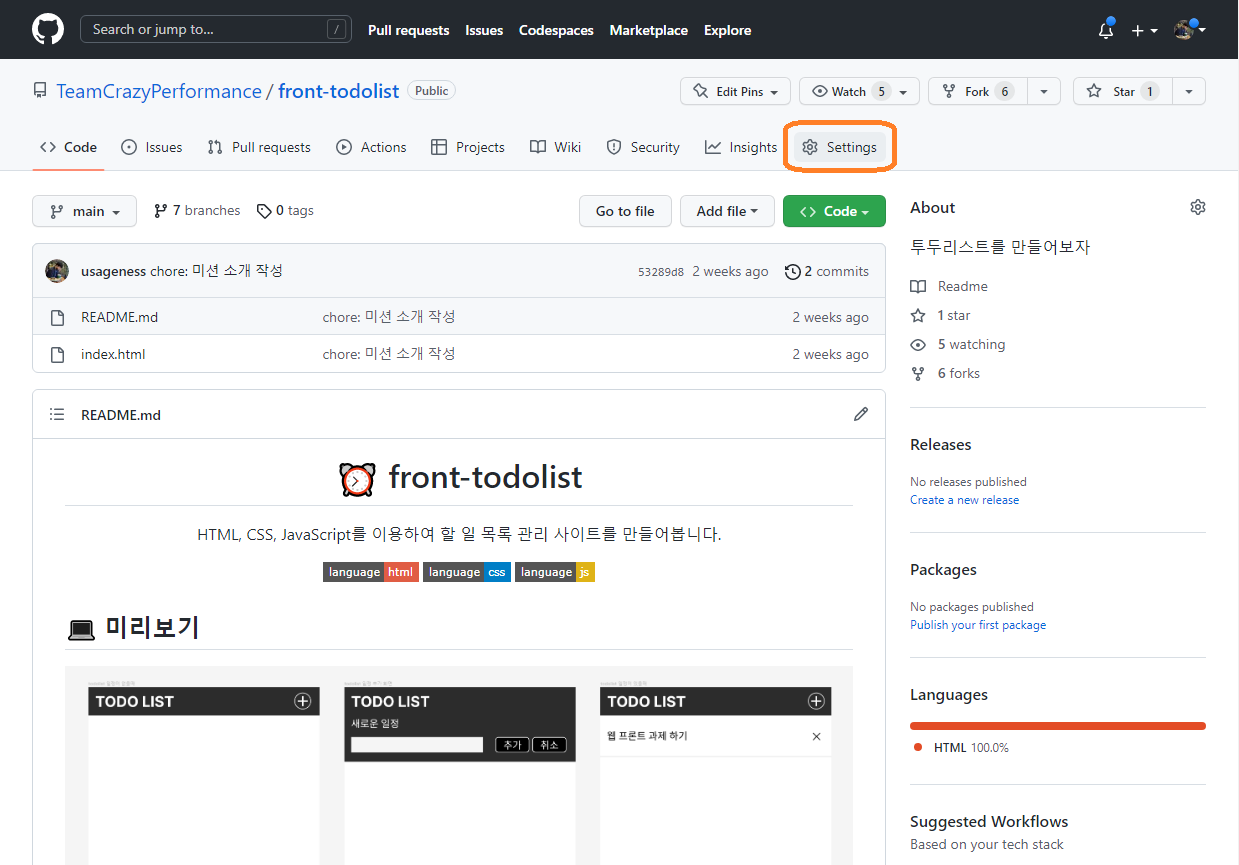The image size is (1239, 865).
Task: Open index.html file
Action: tap(113, 354)
